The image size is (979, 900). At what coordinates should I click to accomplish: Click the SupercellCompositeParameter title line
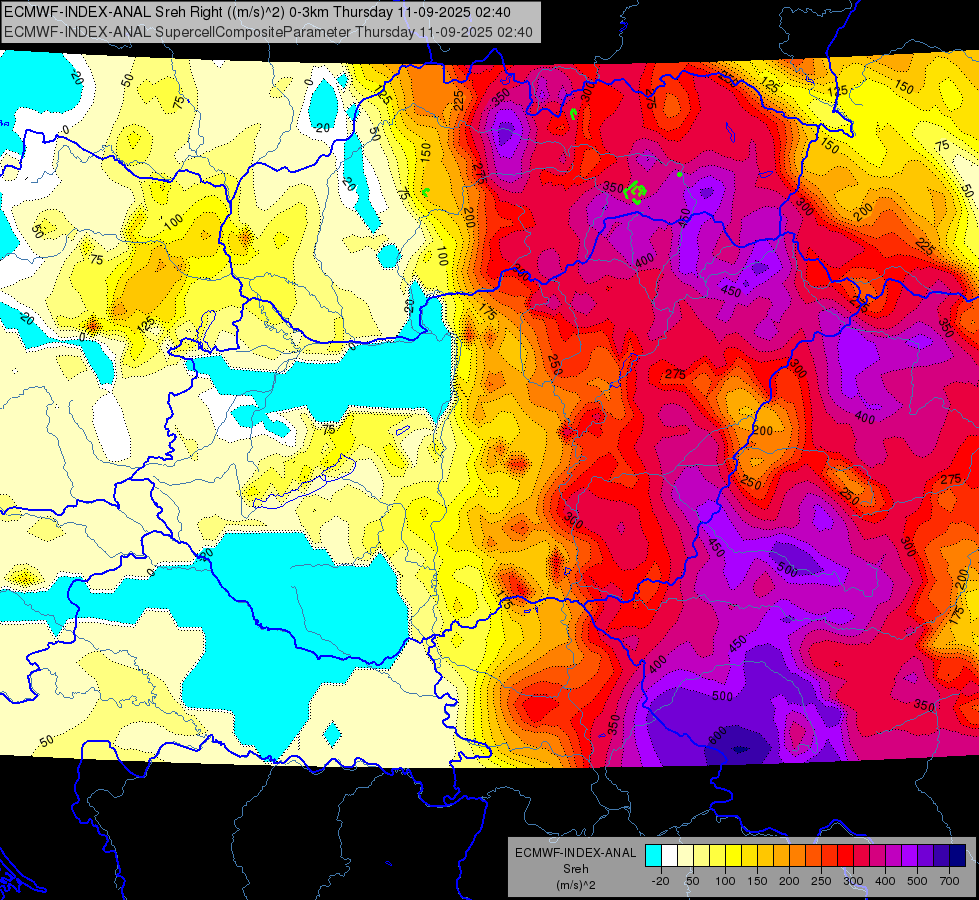(268, 32)
